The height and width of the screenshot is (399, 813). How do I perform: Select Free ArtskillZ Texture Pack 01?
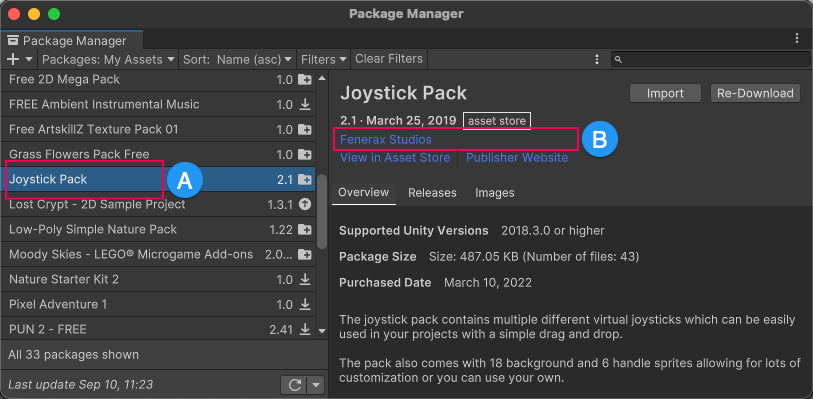click(158, 130)
